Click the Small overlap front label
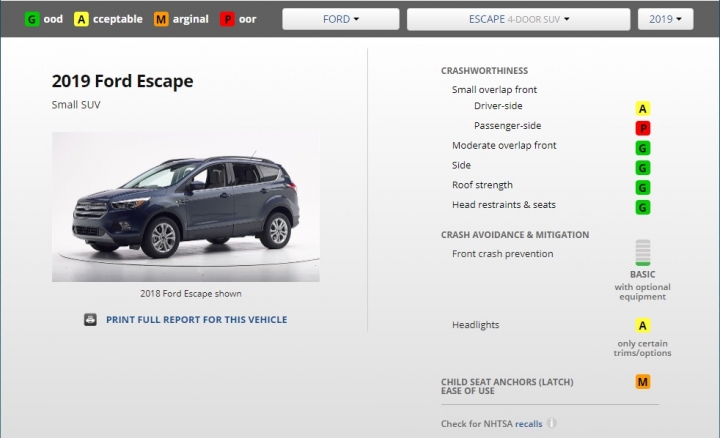Image resolution: width=720 pixels, height=438 pixels. pos(494,90)
